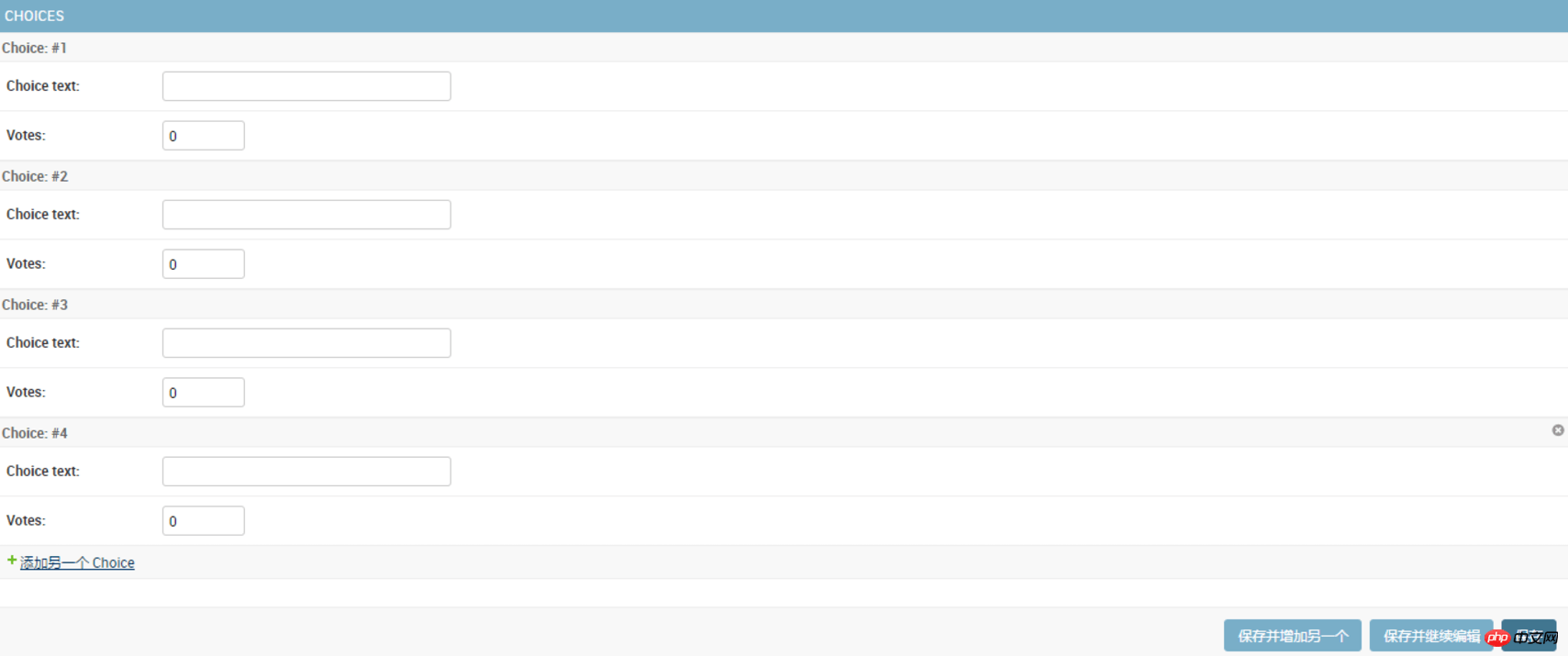This screenshot has width=1568, height=656.
Task: Focus the Votes field under Choice #4
Action: pyautogui.click(x=203, y=521)
